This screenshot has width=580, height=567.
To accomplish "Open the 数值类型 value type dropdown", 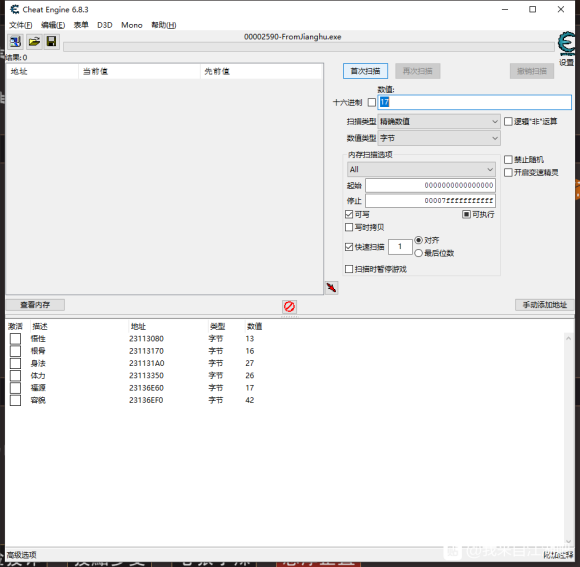I will pyautogui.click(x=439, y=138).
